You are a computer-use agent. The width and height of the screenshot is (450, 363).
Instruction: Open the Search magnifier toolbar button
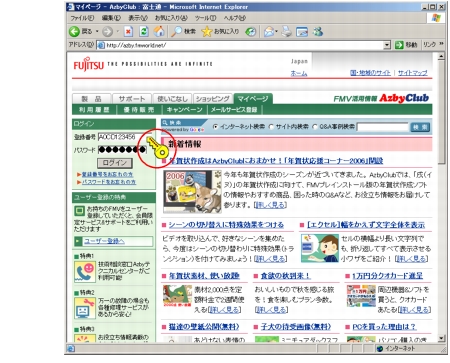(184, 32)
